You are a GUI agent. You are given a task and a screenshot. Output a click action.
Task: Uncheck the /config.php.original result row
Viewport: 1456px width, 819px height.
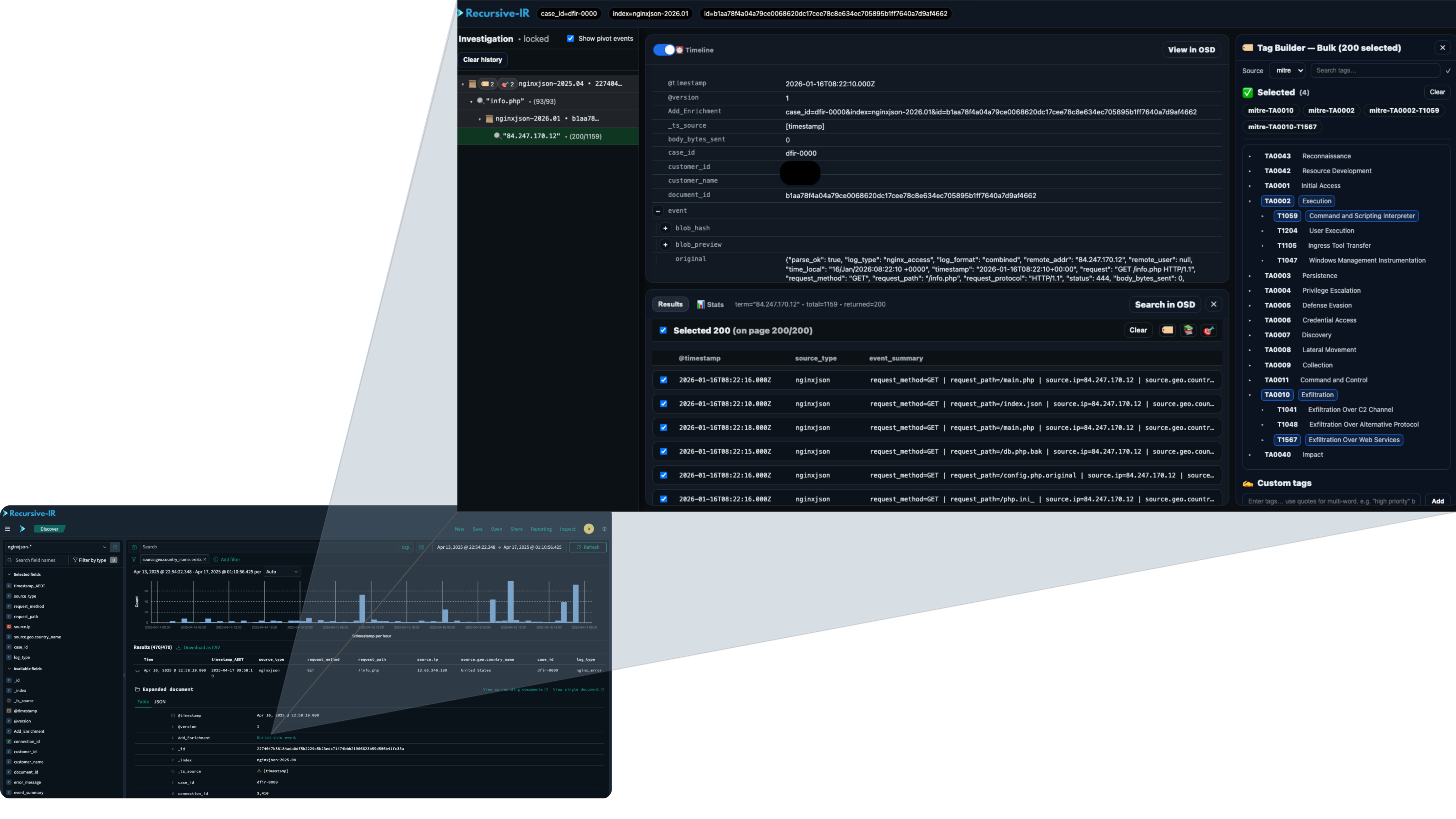pos(664,475)
